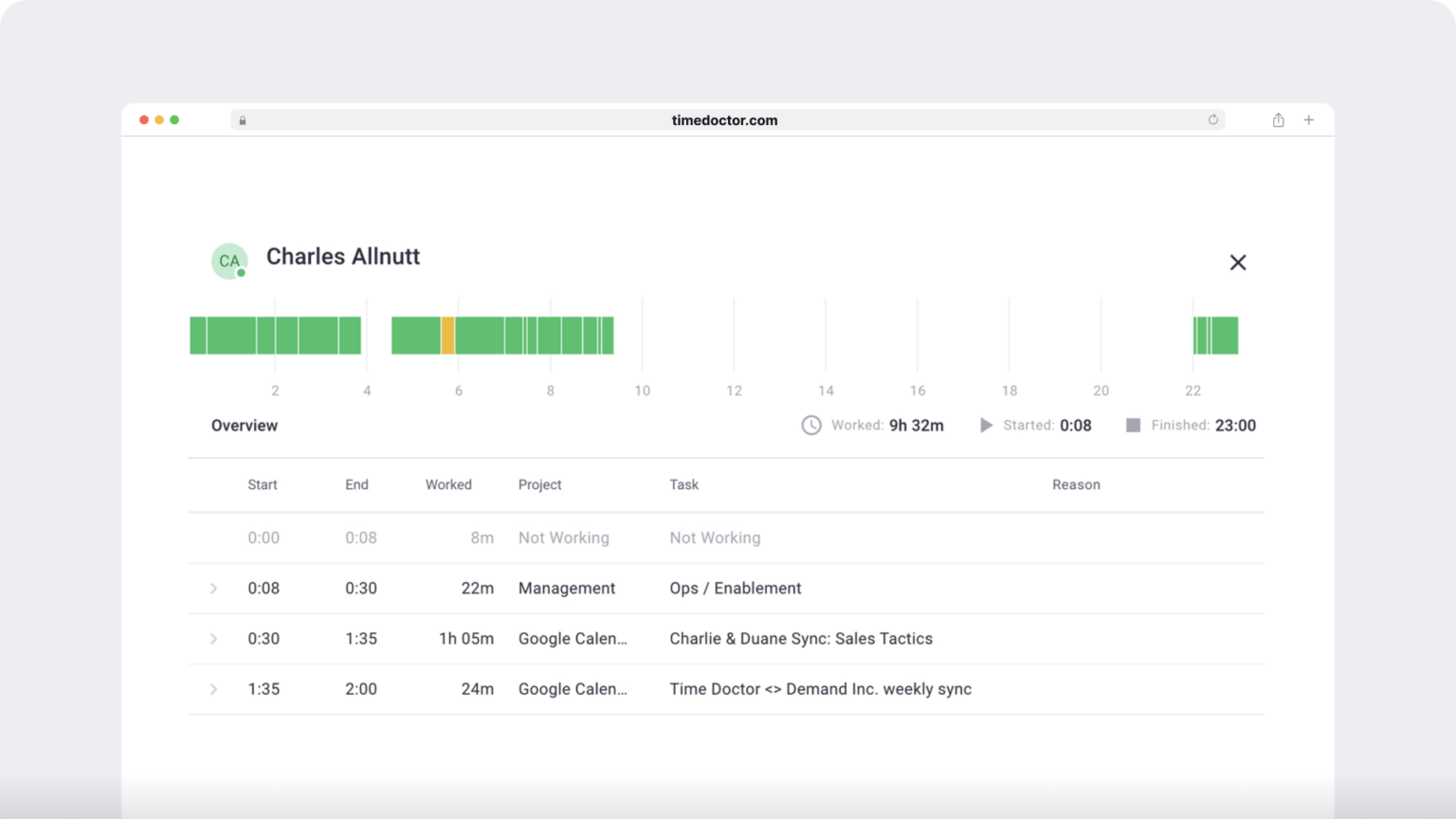Image resolution: width=1456 pixels, height=819 pixels.
Task: Expand the Charlie & Duane Sync row
Action: (x=213, y=639)
